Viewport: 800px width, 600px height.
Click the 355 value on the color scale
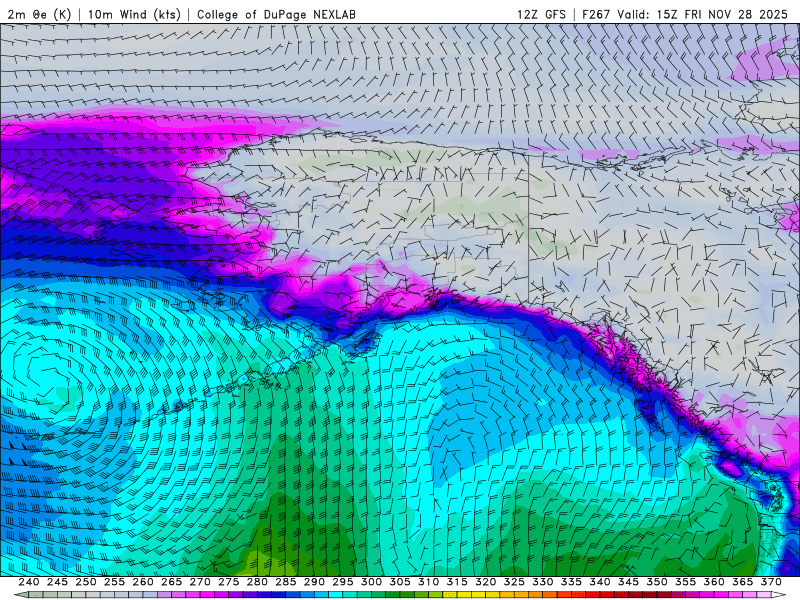[x=686, y=582]
